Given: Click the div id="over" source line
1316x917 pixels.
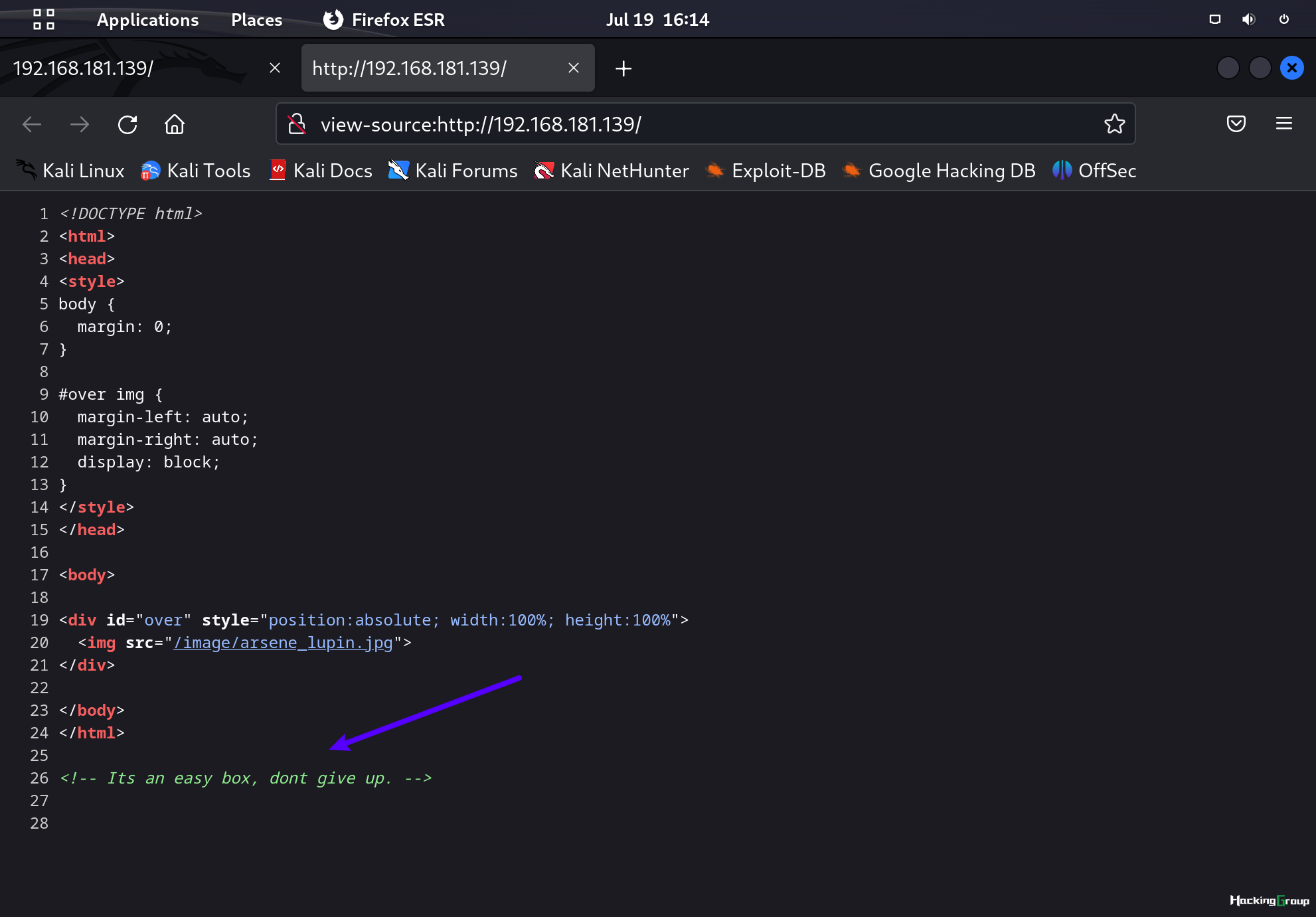Looking at the screenshot, I should coord(374,620).
